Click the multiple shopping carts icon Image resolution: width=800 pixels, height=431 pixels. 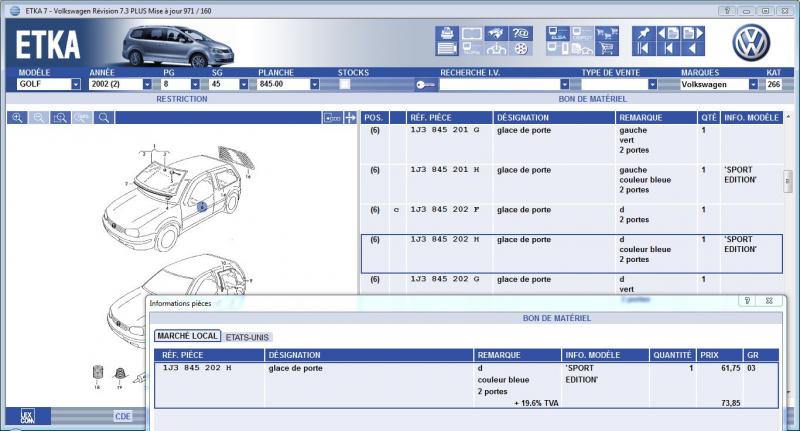tap(607, 34)
